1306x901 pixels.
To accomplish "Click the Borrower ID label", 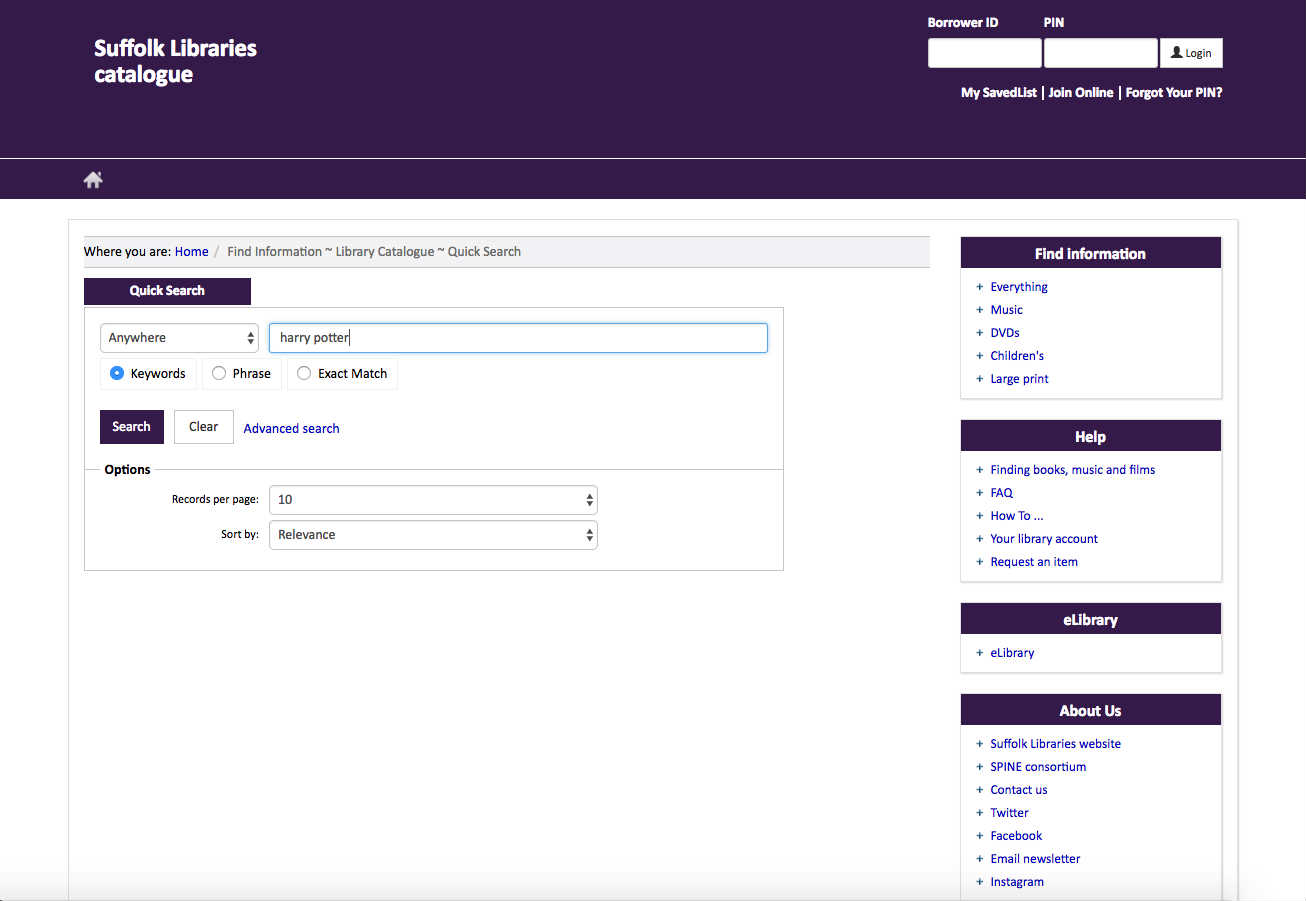I will point(962,22).
